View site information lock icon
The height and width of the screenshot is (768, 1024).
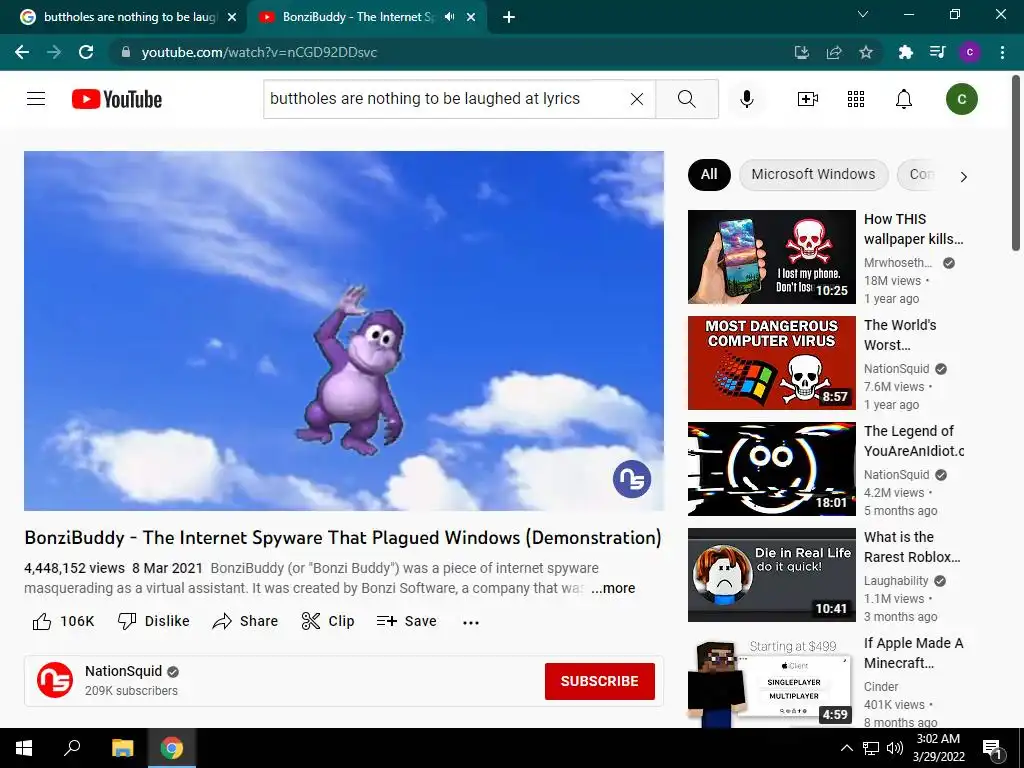pos(126,52)
